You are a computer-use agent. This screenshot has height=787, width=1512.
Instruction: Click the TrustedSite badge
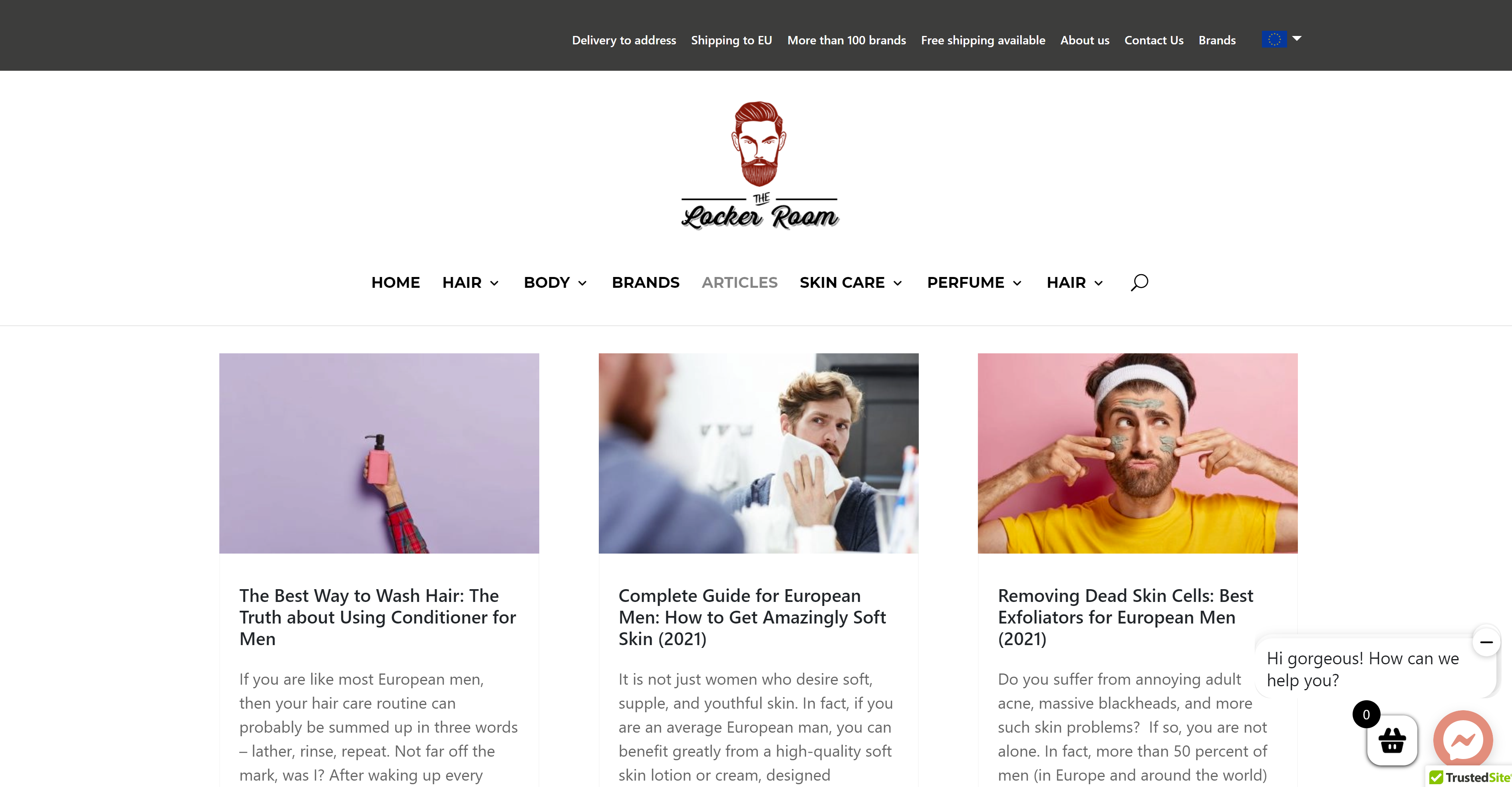1470,777
